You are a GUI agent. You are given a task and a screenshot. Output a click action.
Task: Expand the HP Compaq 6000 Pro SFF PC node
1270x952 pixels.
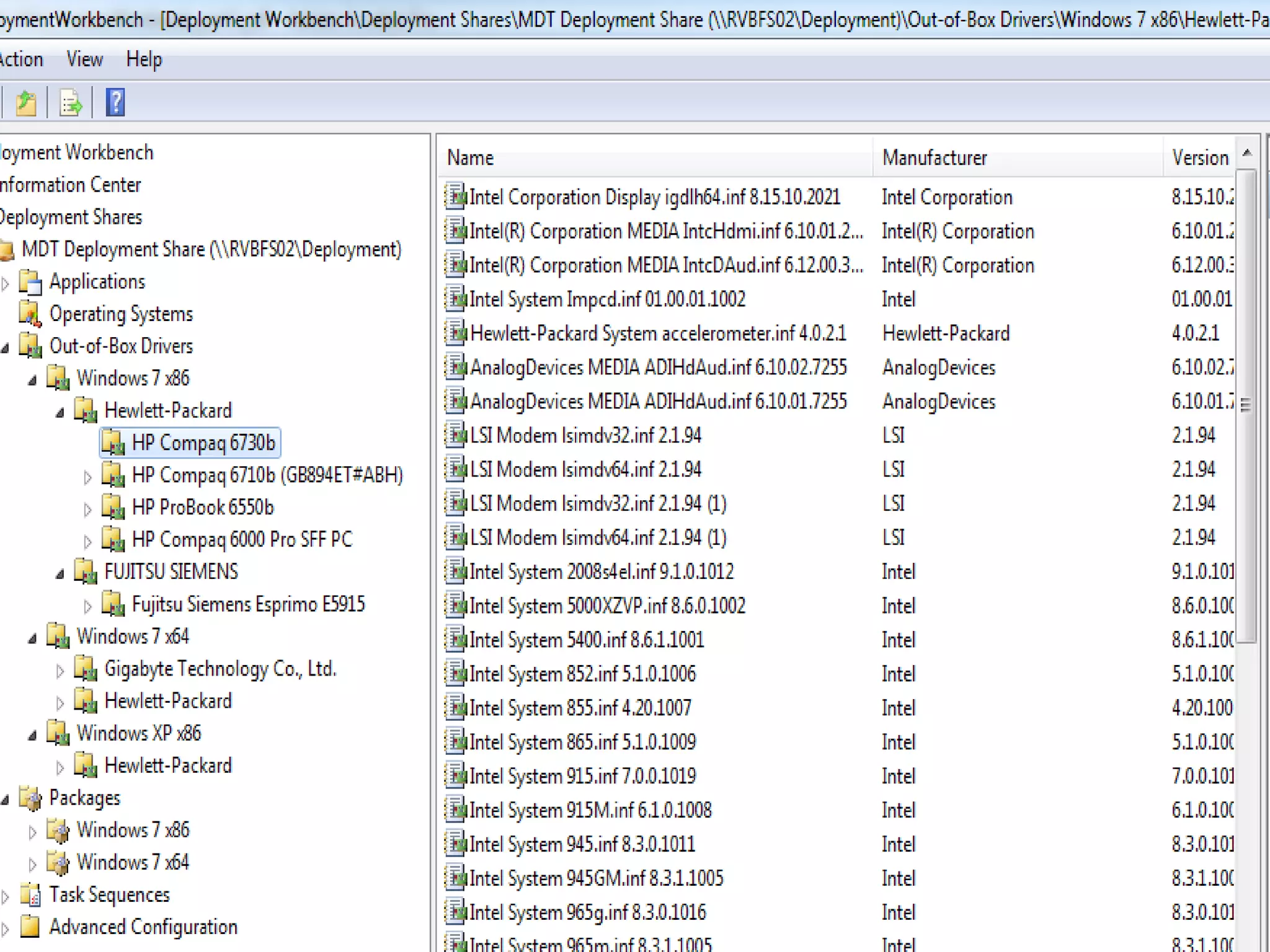pos(87,541)
